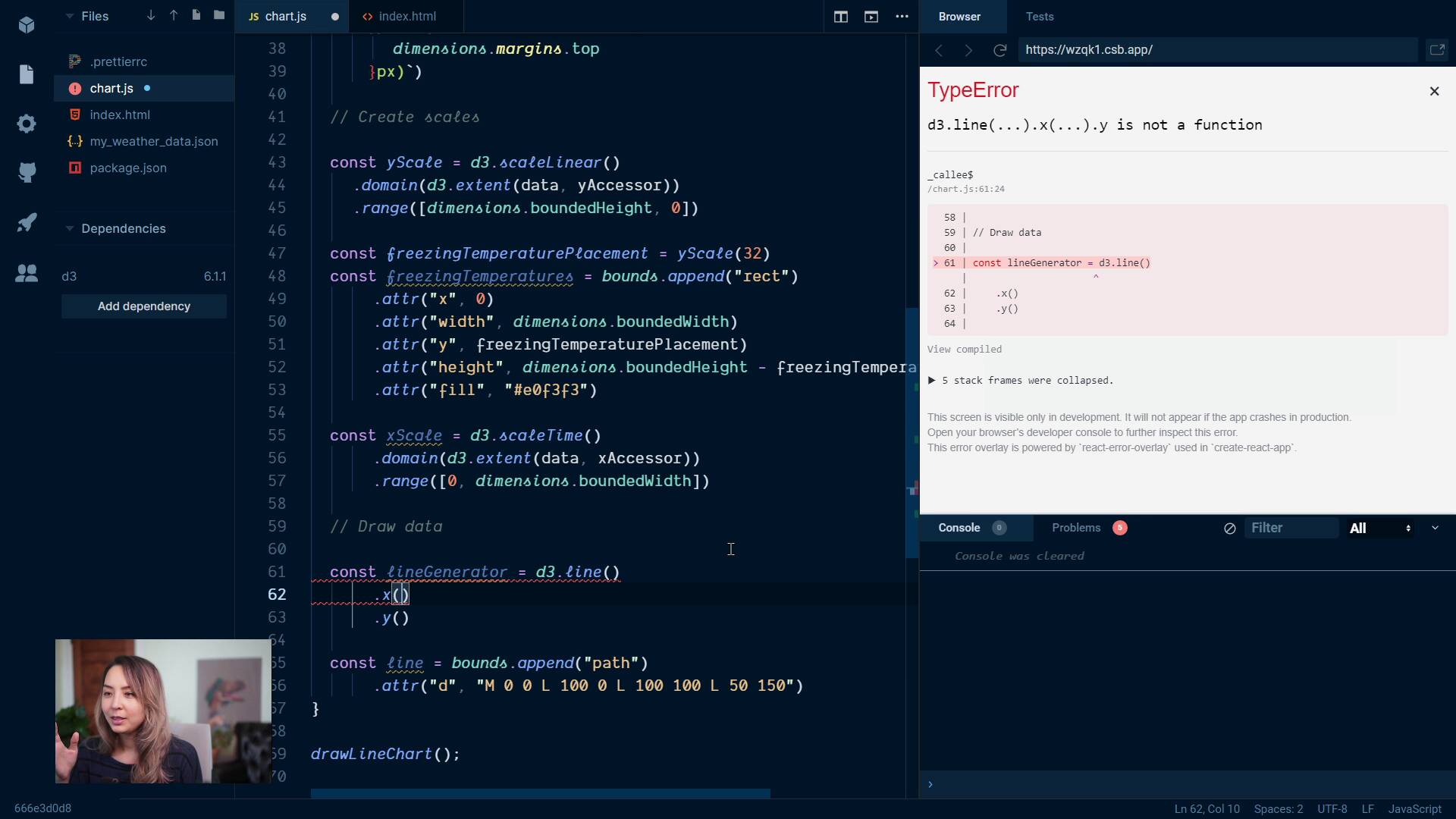This screenshot has width=1456, height=819.
Task: Clear the console with the ban icon
Action: pyautogui.click(x=1229, y=529)
